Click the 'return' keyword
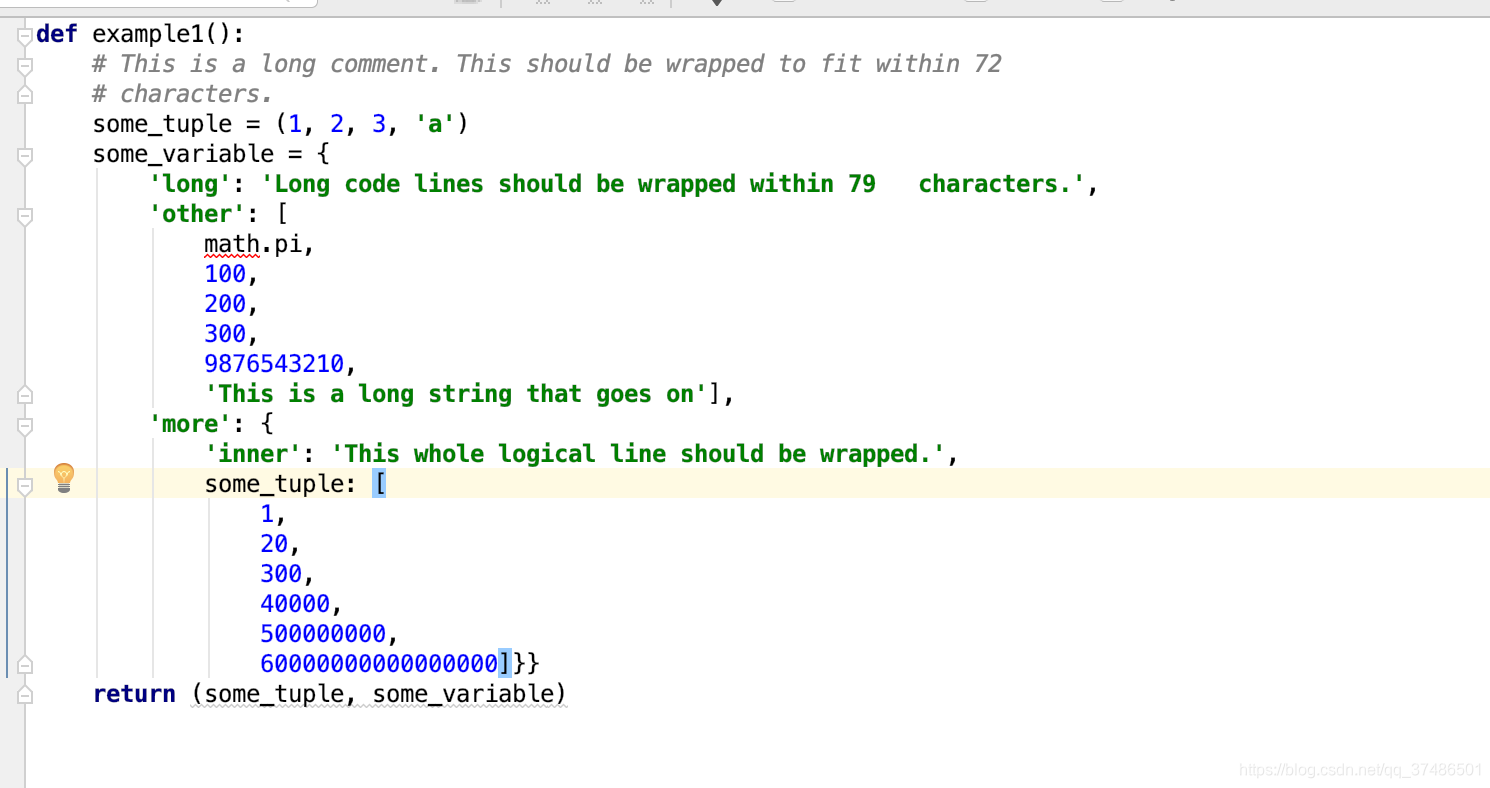This screenshot has width=1490, height=788. (x=134, y=694)
